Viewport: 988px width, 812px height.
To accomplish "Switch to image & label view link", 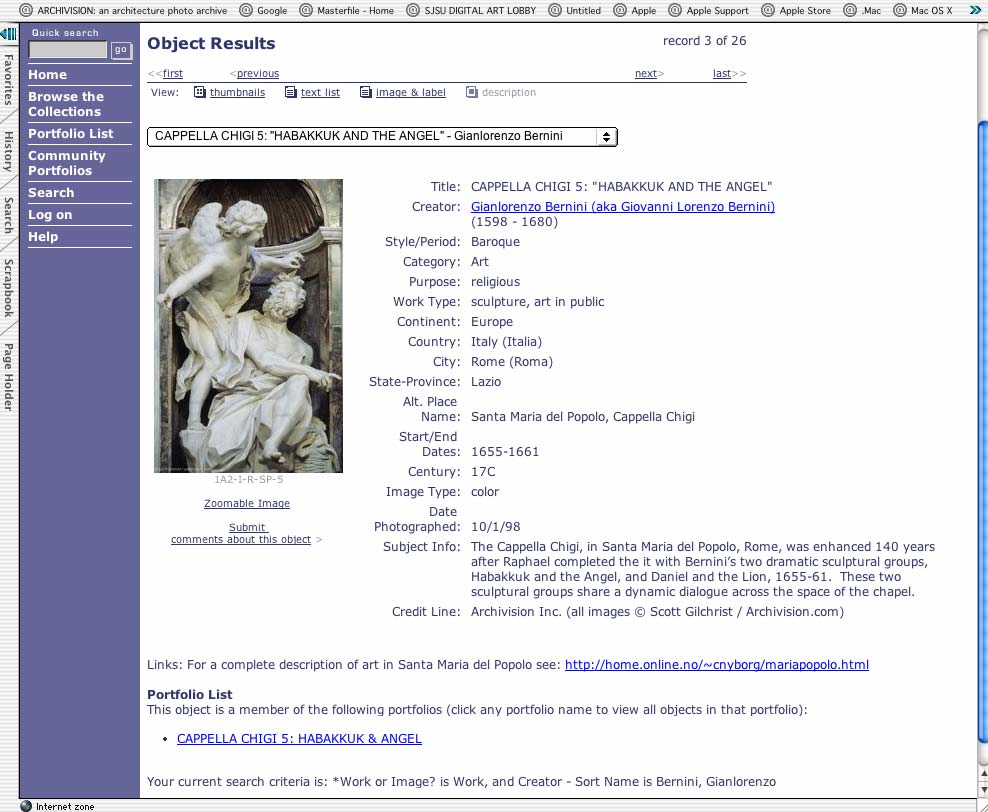I will click(x=411, y=92).
